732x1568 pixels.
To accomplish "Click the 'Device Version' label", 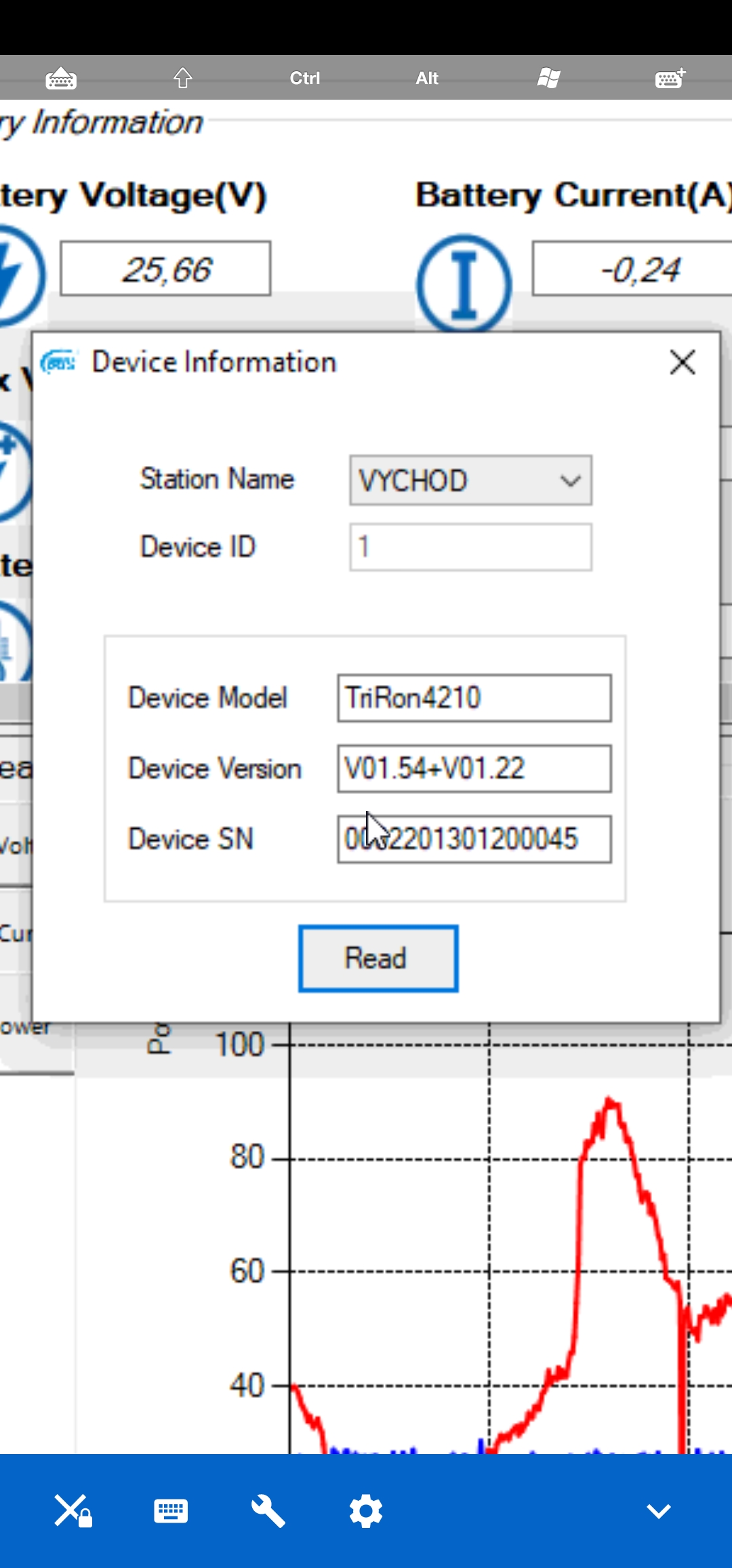I will pos(215,768).
